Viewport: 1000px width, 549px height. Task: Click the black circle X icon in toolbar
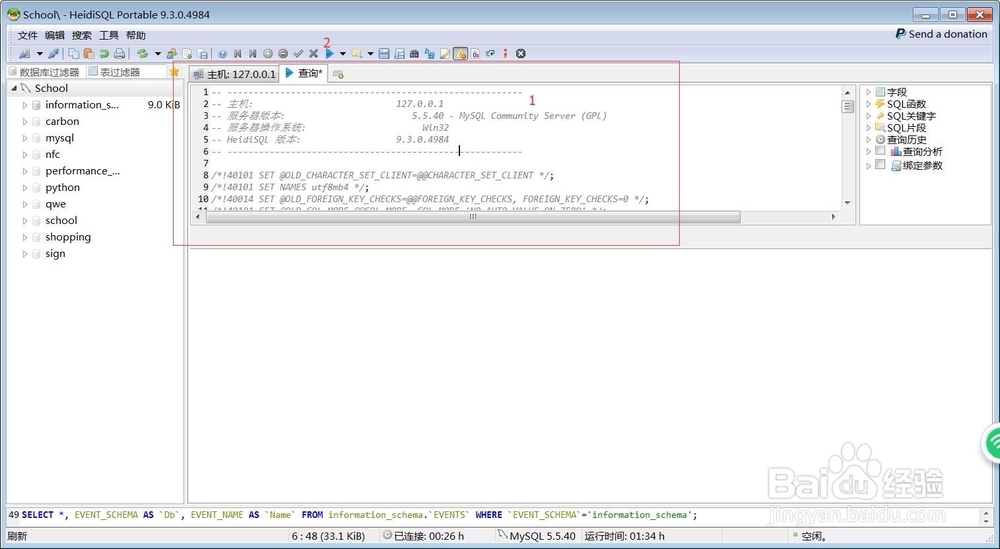coord(520,54)
